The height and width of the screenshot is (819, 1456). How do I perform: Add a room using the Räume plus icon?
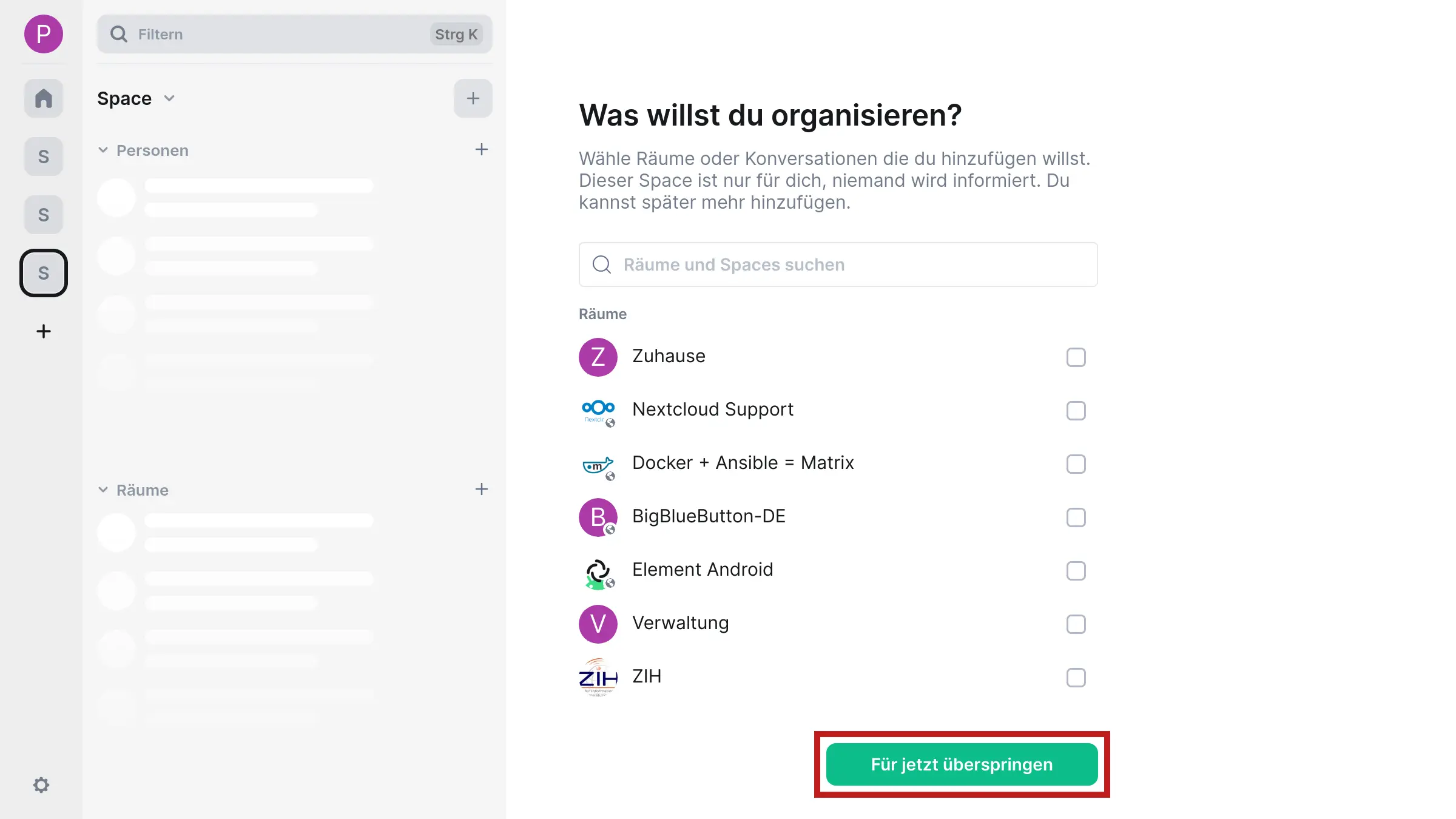click(481, 489)
